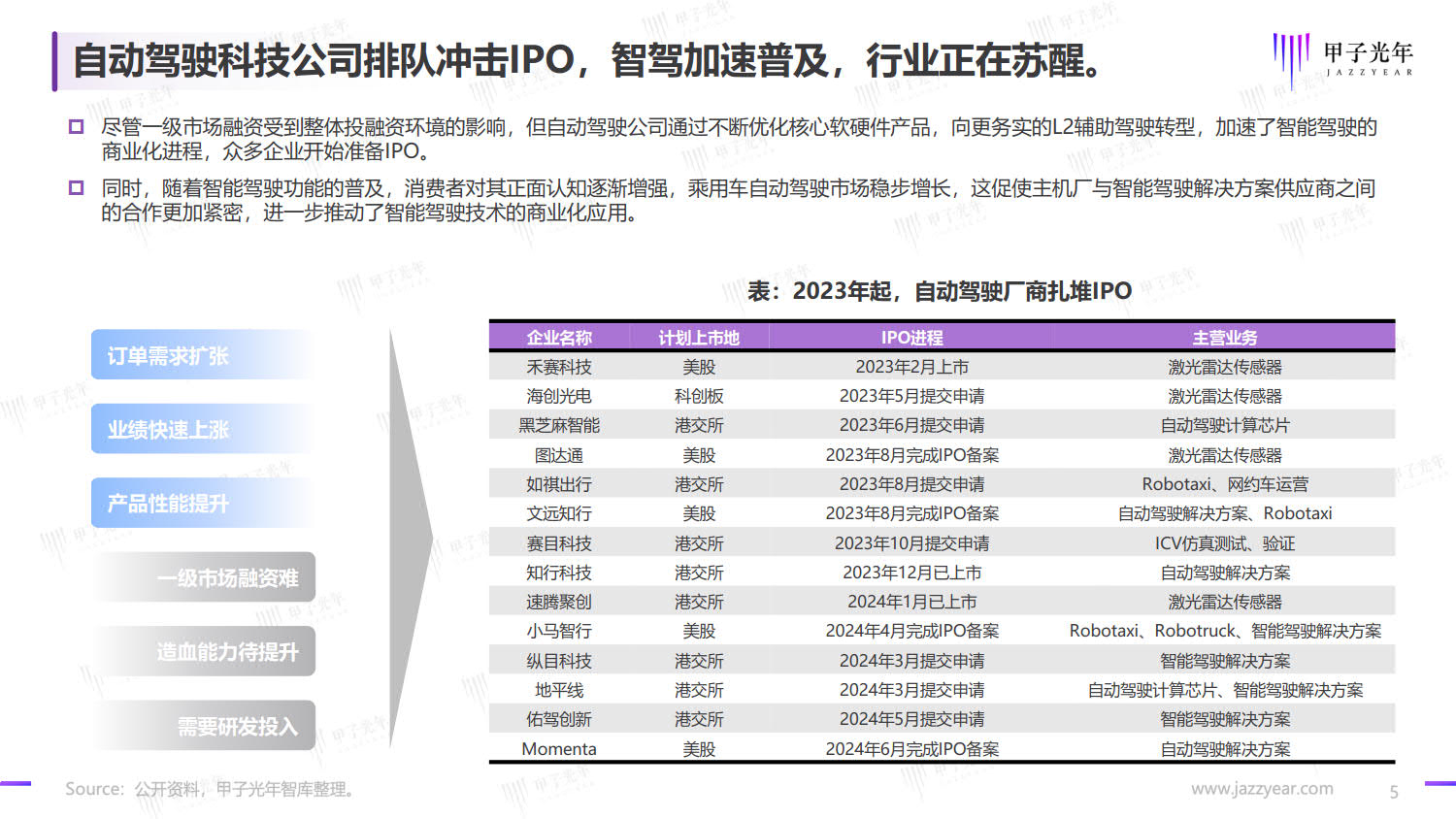Click the page number 5

(x=1394, y=792)
